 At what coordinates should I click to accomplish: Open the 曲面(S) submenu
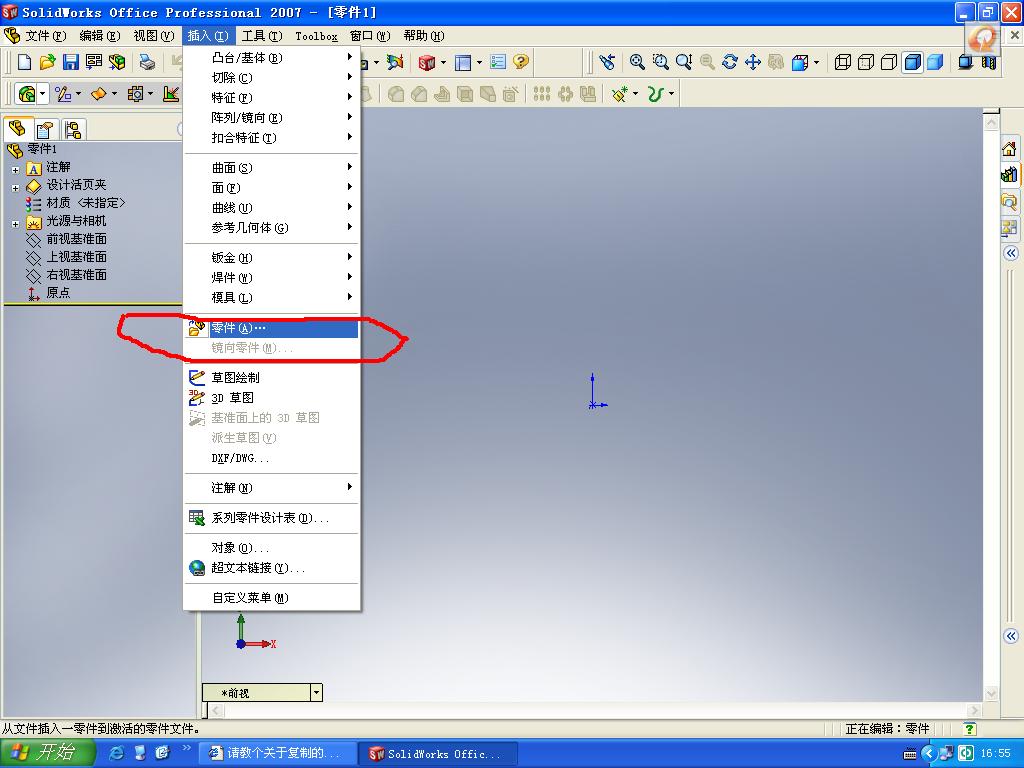click(272, 168)
